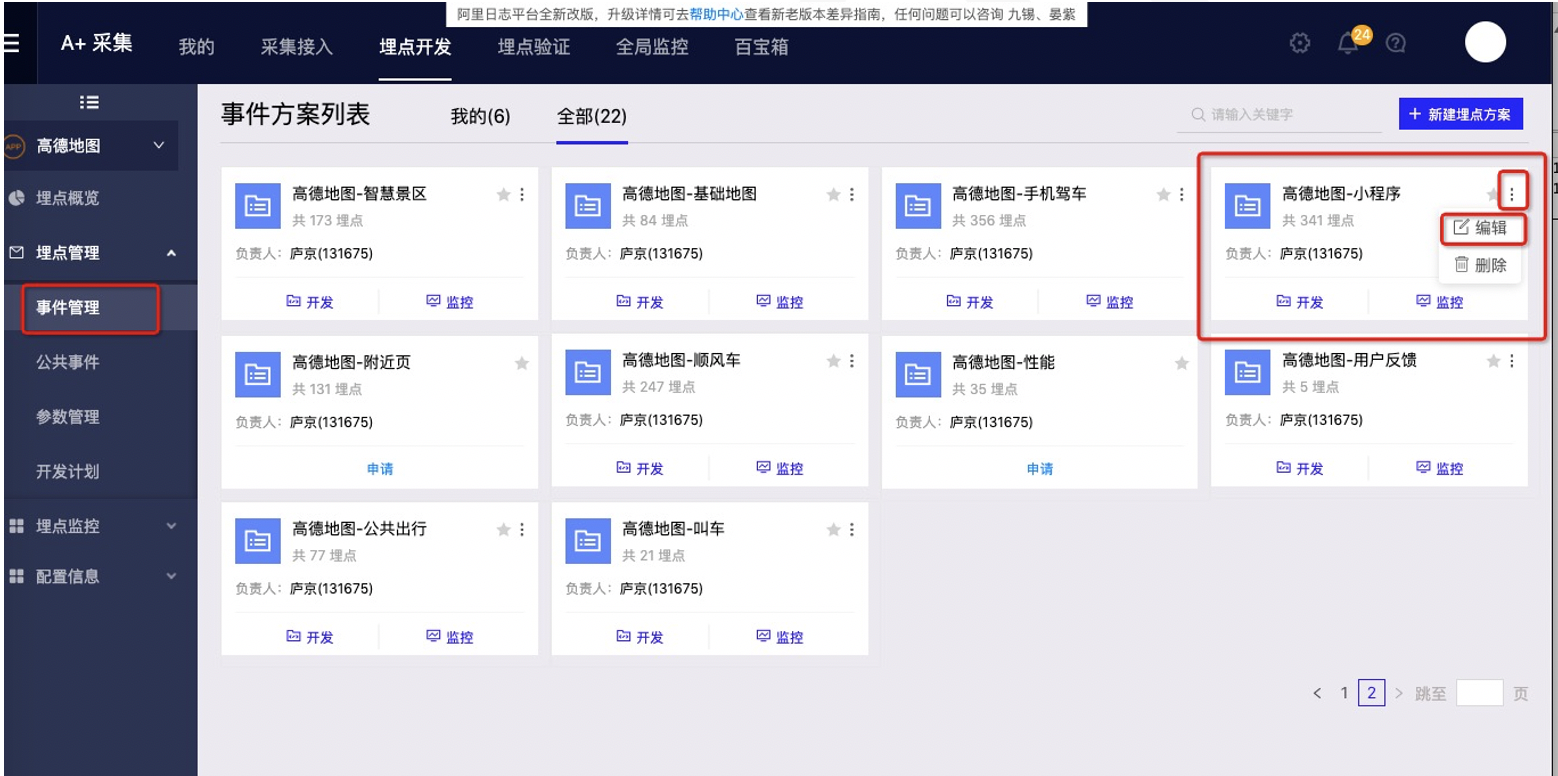Go to the previous page arrow
This screenshot has width=1558, height=776.
[x=1317, y=693]
